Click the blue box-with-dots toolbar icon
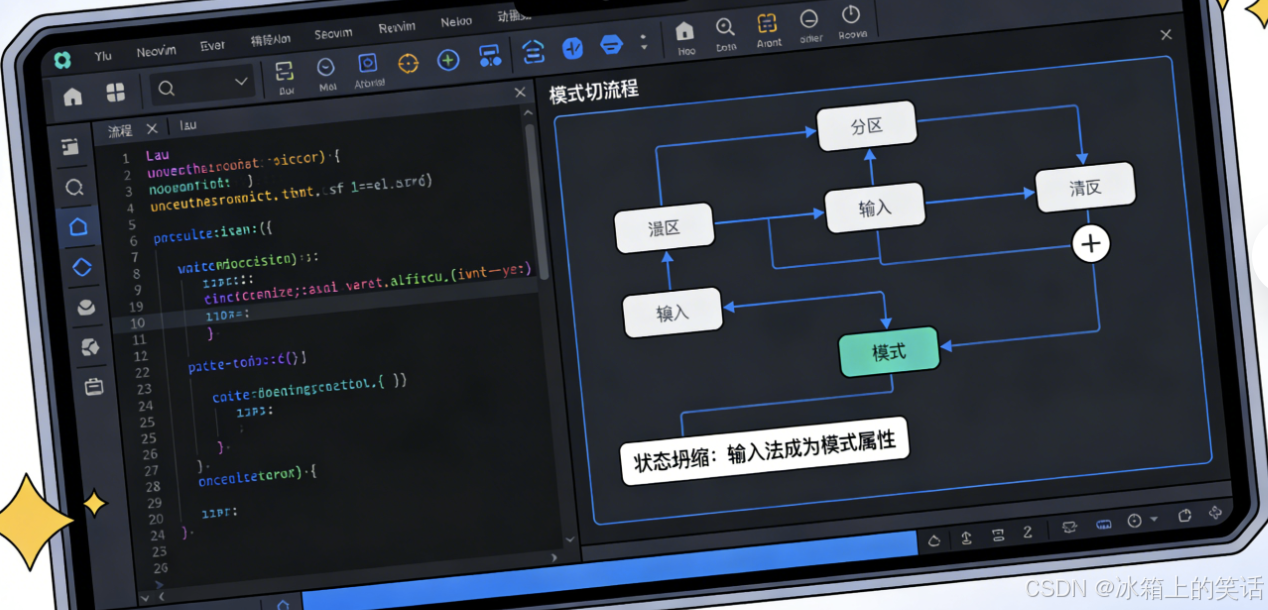1268x610 pixels. coord(489,55)
